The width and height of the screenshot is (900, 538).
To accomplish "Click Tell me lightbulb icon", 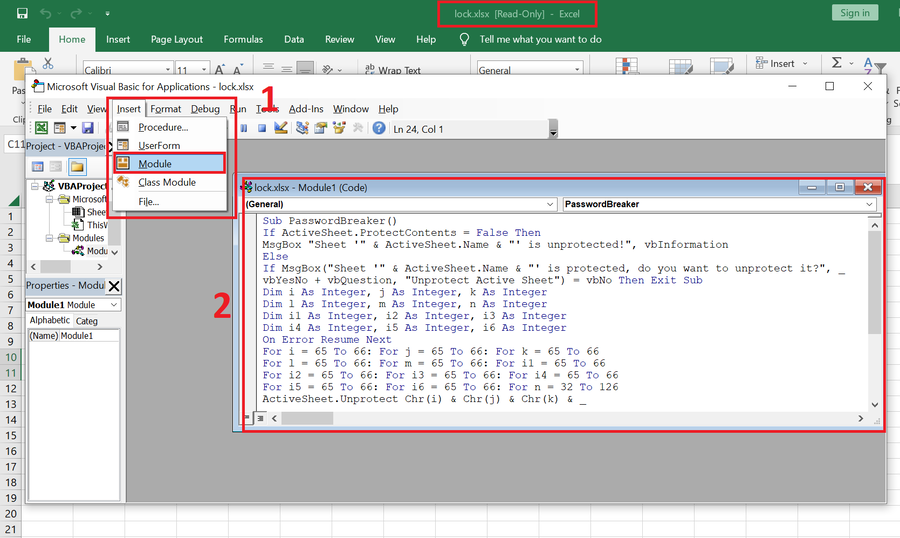I will point(464,39).
